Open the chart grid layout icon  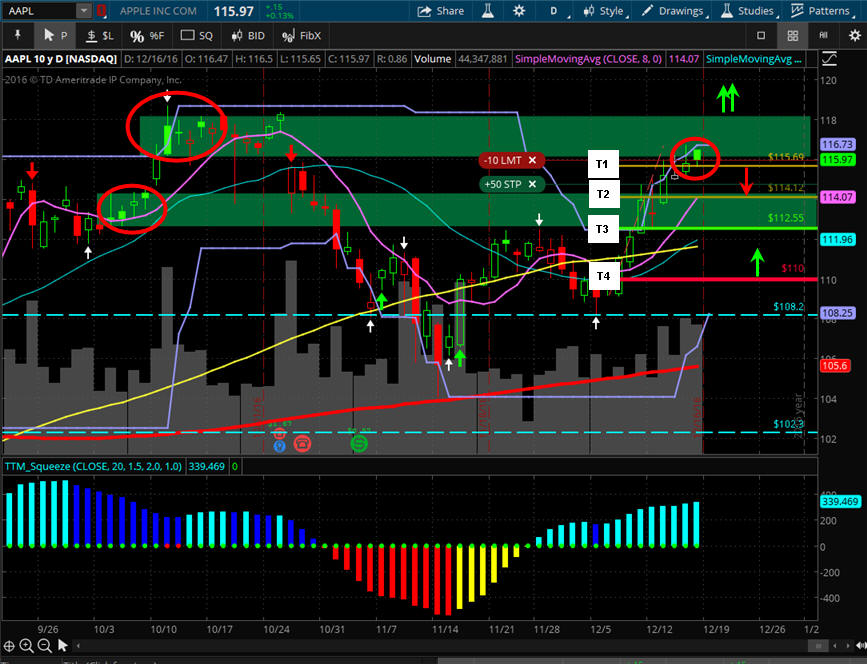tap(792, 35)
